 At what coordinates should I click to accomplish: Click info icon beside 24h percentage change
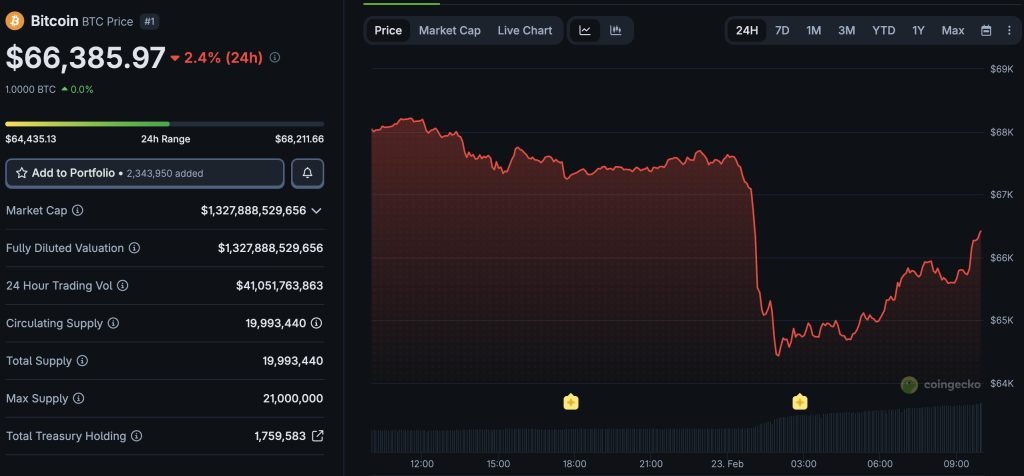tap(275, 58)
